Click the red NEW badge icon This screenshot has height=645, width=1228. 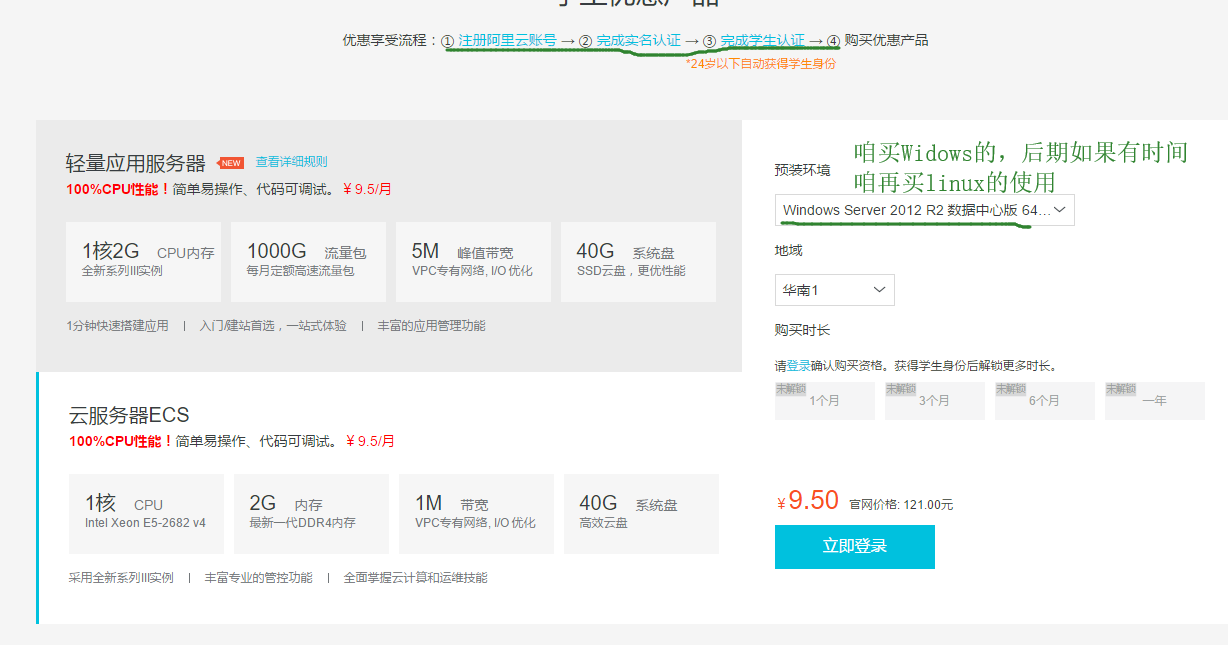pos(231,163)
